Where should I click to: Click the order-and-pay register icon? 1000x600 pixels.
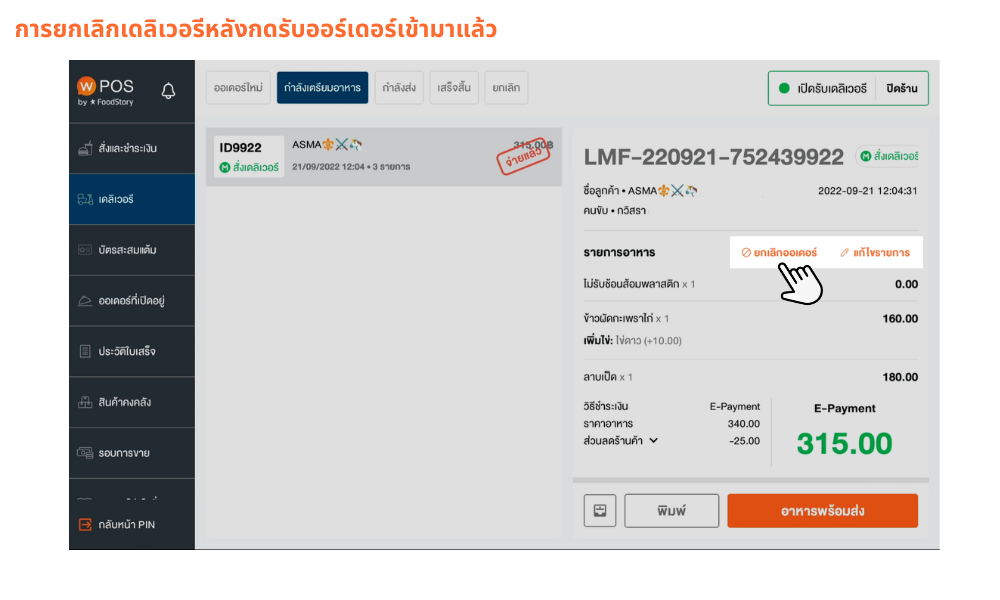[85, 149]
